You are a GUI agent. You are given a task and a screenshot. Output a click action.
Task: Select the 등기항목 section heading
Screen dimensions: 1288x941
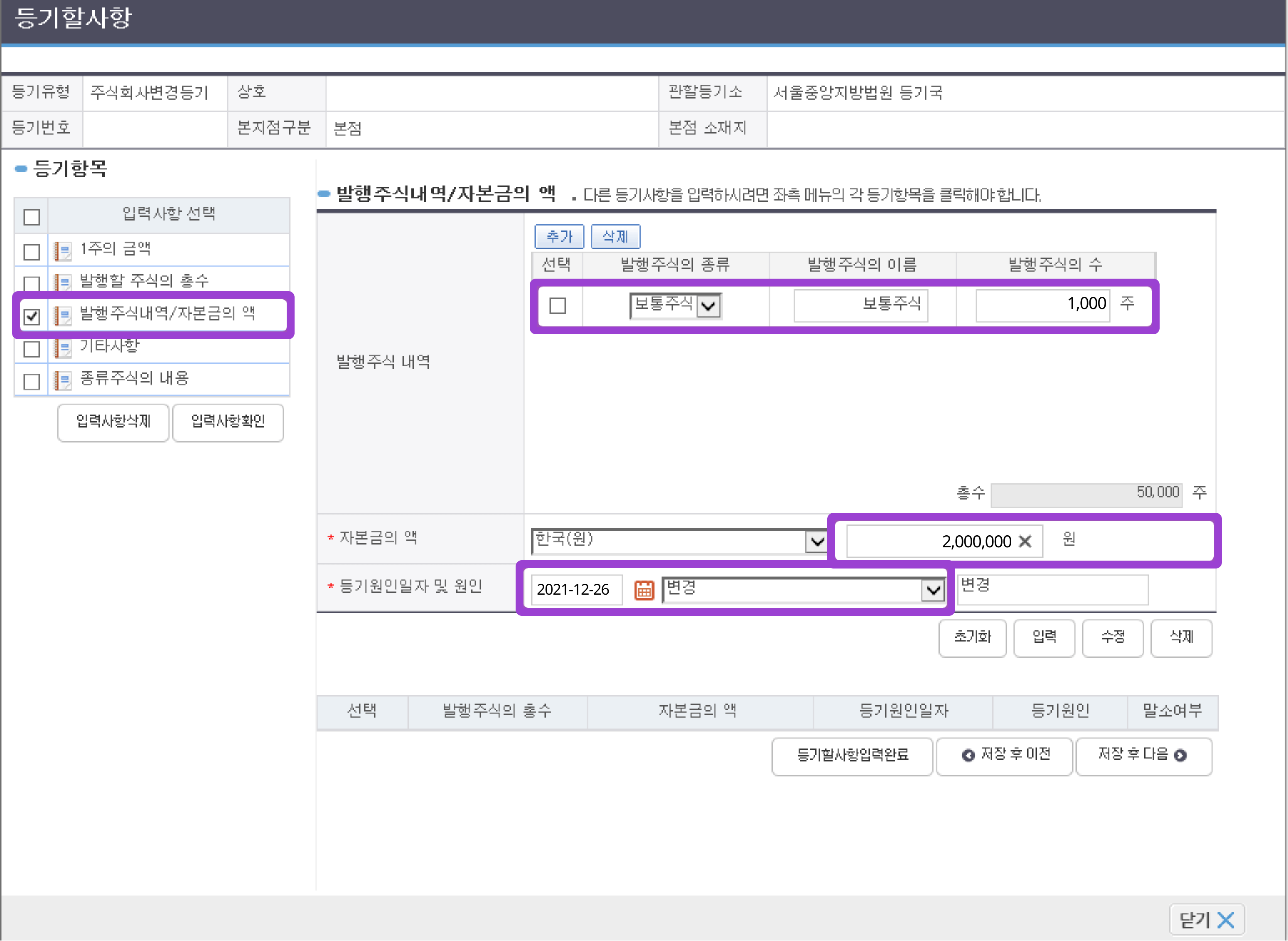tap(69, 169)
